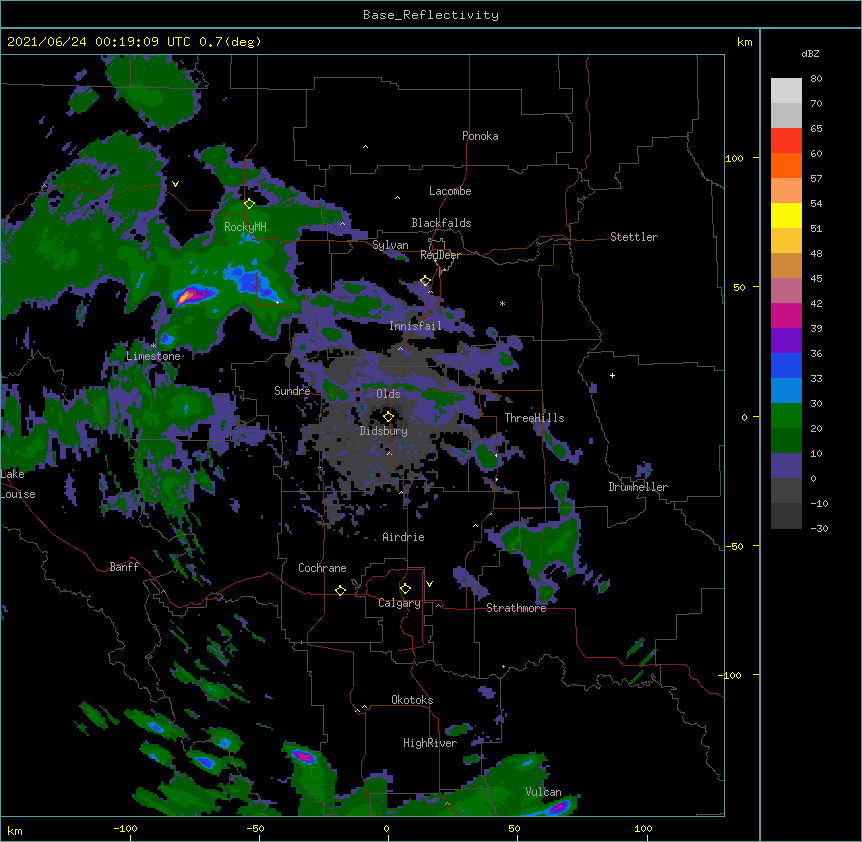
Task: Click the Strathmore label
Action: point(516,608)
